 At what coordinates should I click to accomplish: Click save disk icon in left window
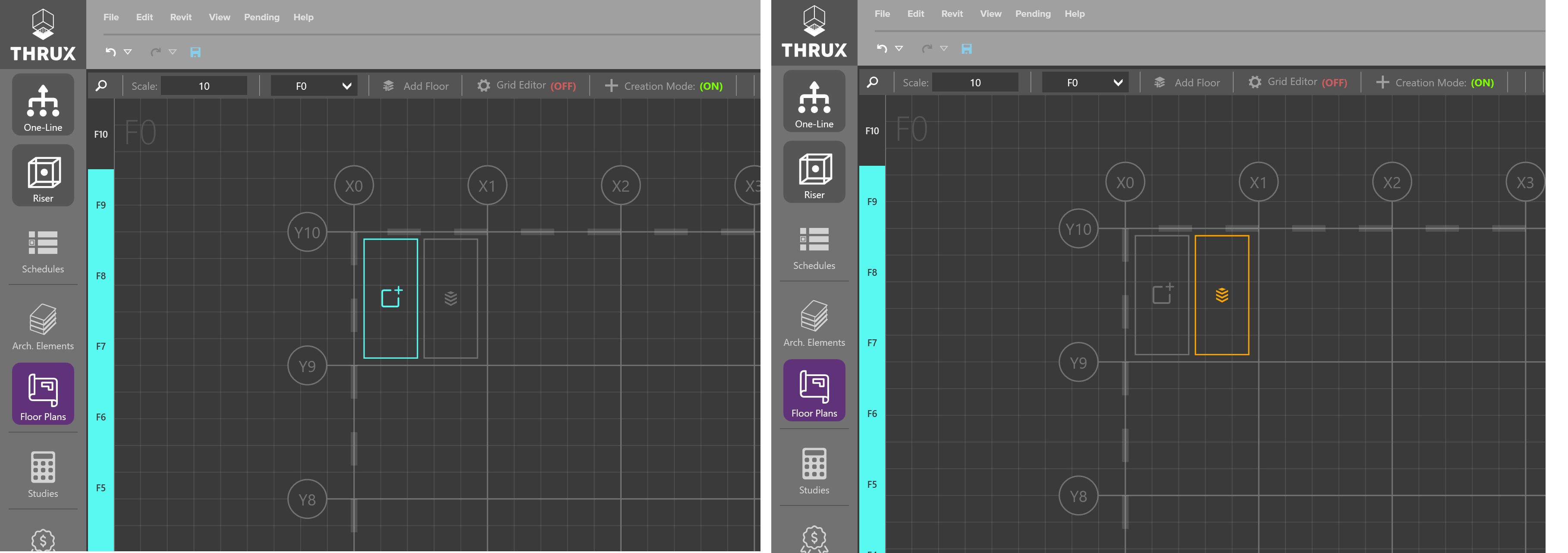[195, 52]
